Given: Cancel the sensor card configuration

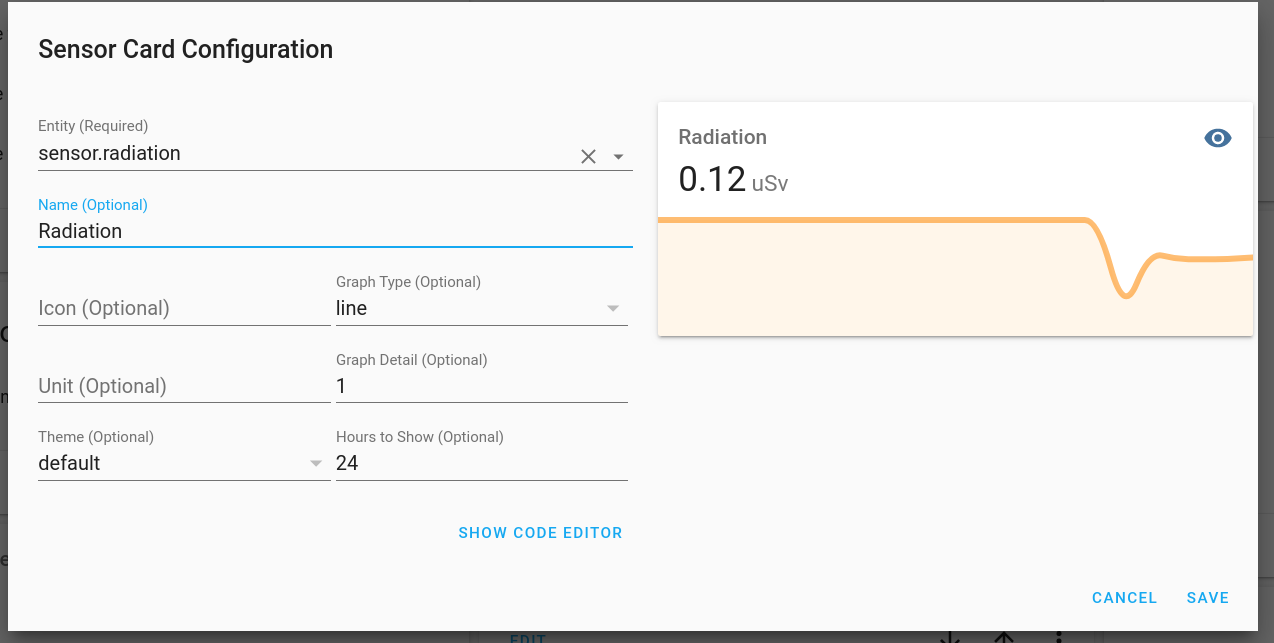Looking at the screenshot, I should pyautogui.click(x=1124, y=598).
